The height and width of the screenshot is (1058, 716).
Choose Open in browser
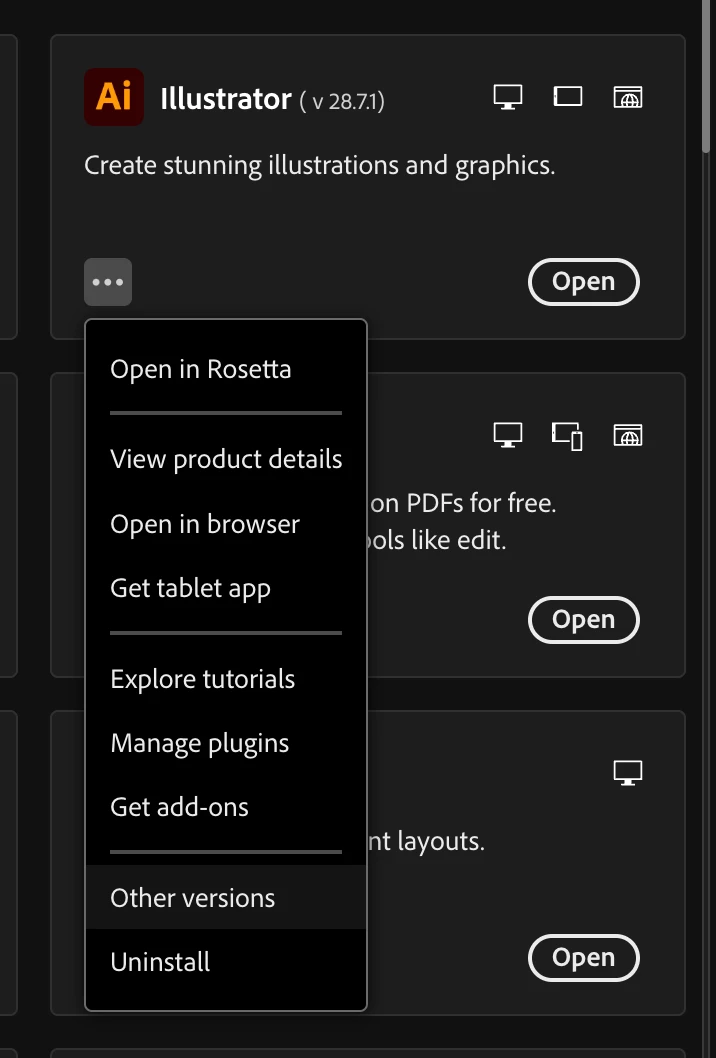(x=226, y=524)
